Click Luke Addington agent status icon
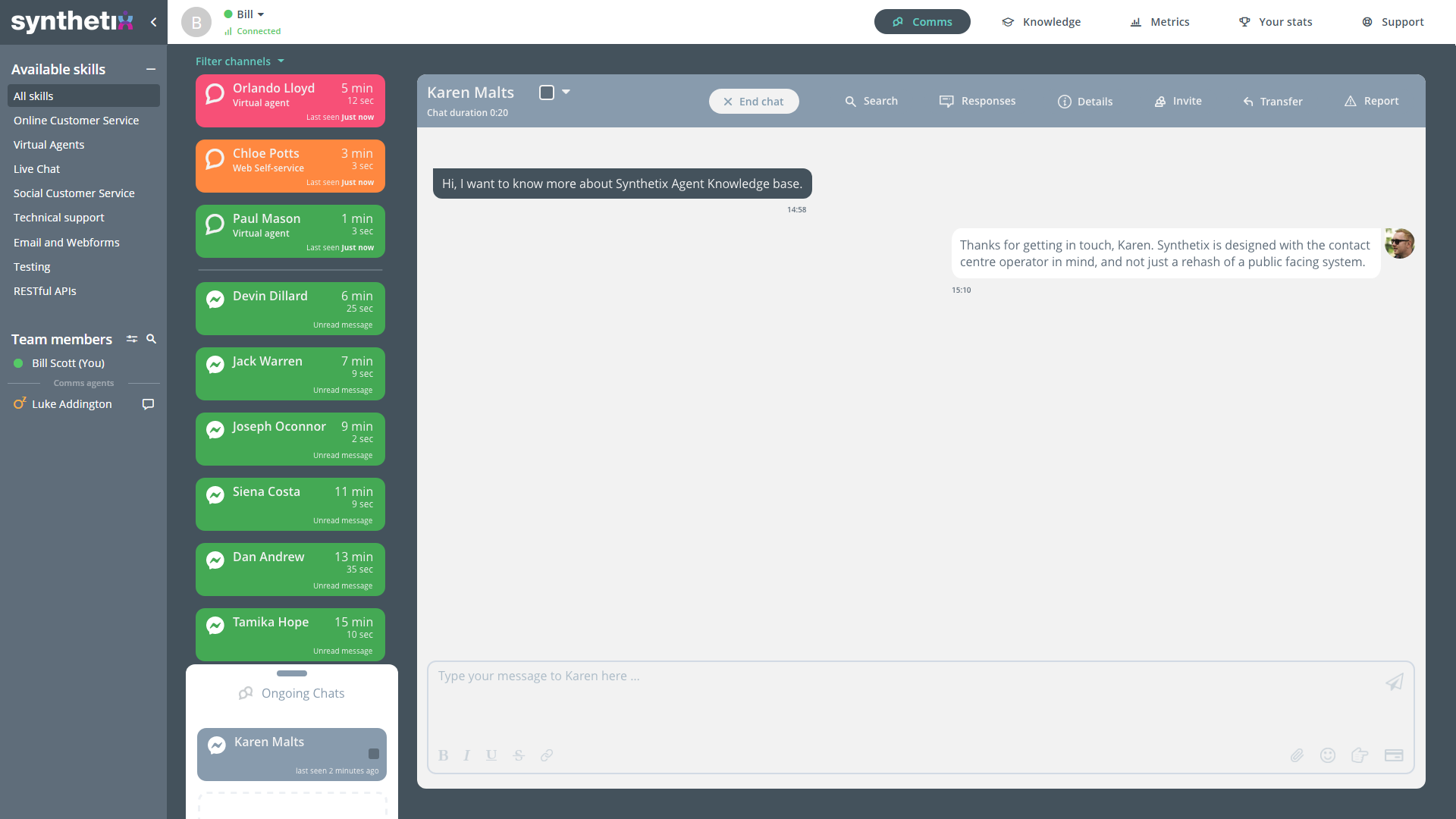This screenshot has width=1456, height=819. [x=20, y=403]
